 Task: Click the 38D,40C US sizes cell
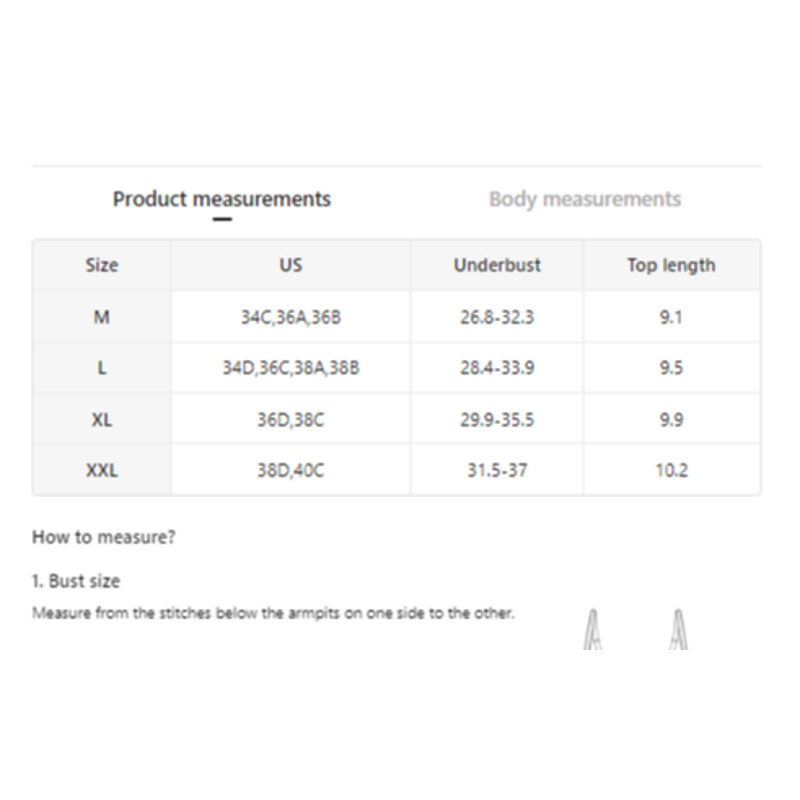coord(290,470)
